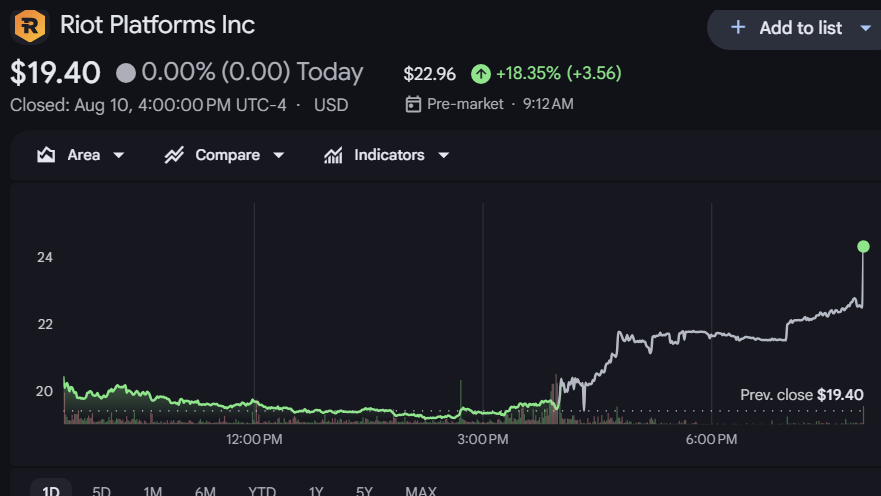Click the 20 y-axis label
Viewport: 881px width, 496px height.
tap(44, 391)
